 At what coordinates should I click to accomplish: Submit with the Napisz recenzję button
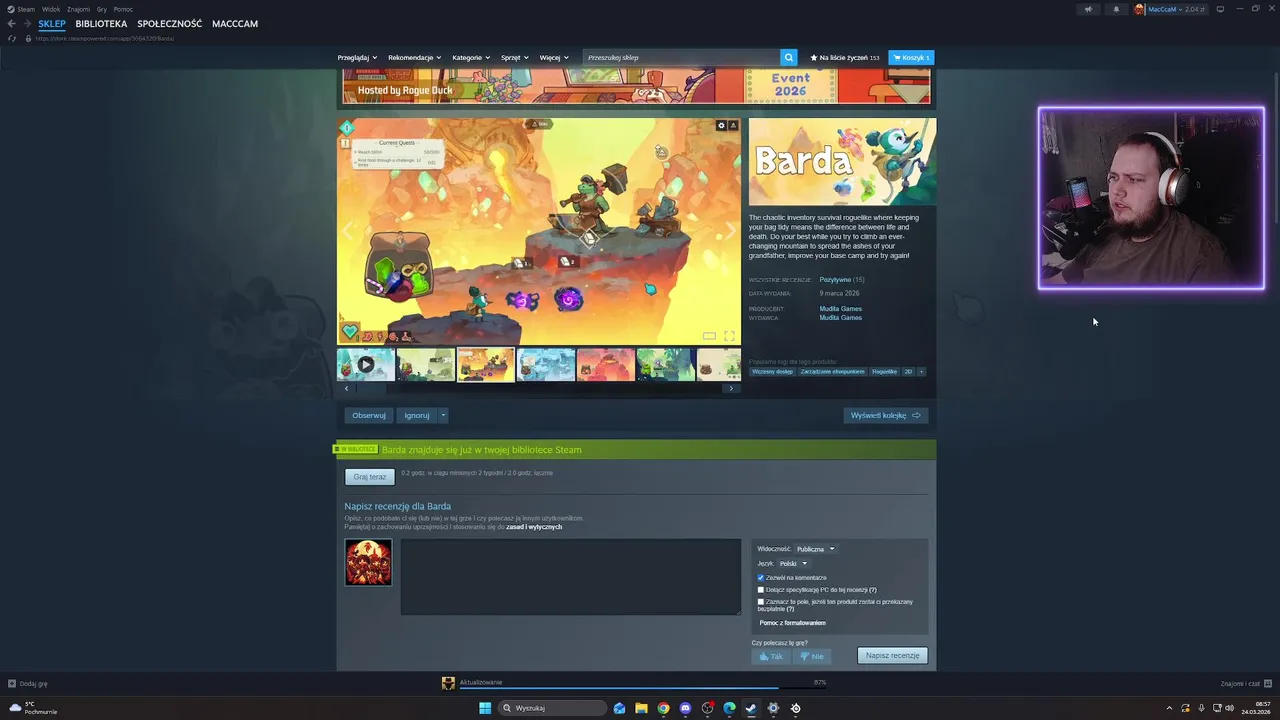pyautogui.click(x=892, y=656)
